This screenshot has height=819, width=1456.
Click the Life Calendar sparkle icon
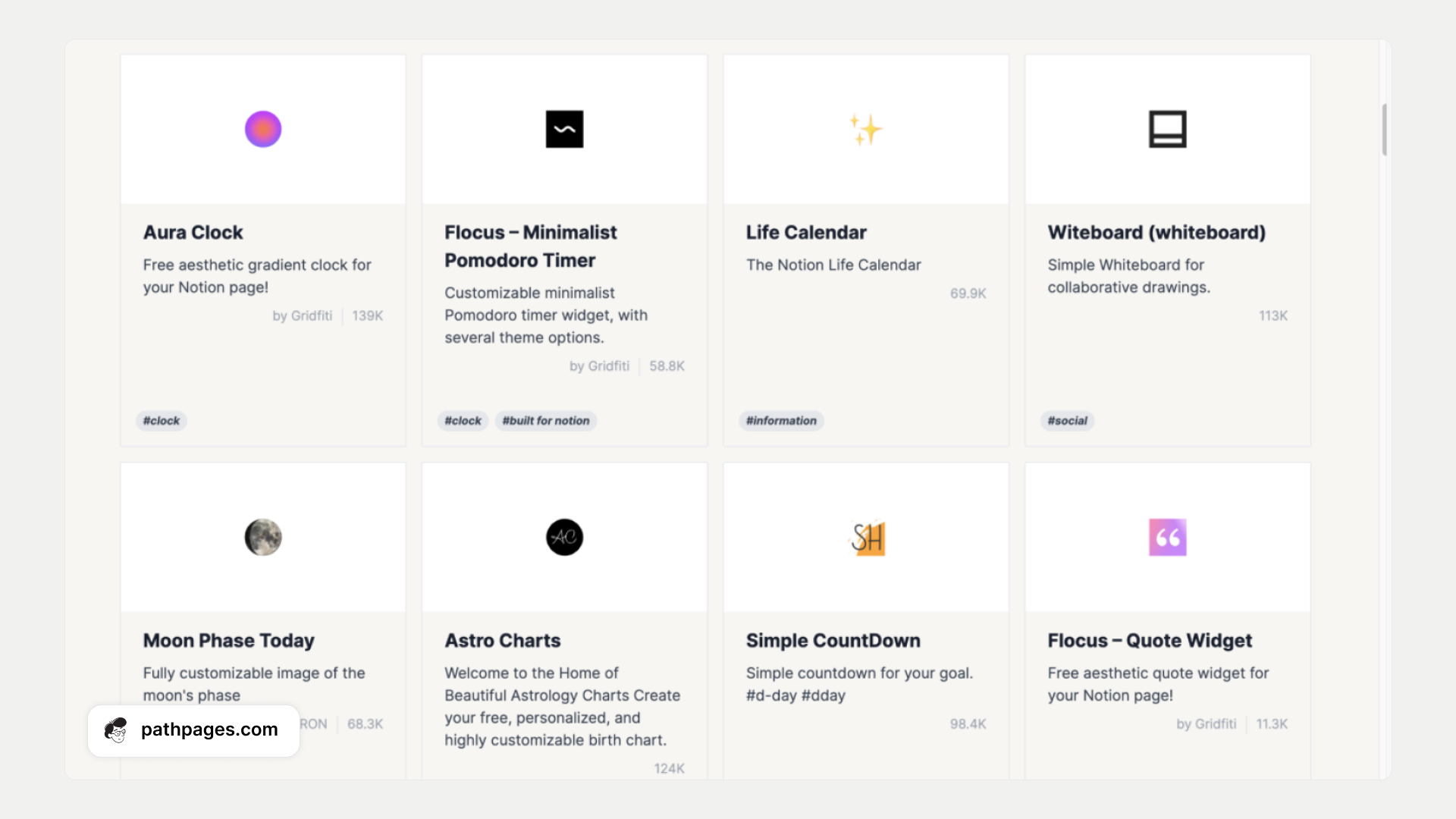pos(865,129)
